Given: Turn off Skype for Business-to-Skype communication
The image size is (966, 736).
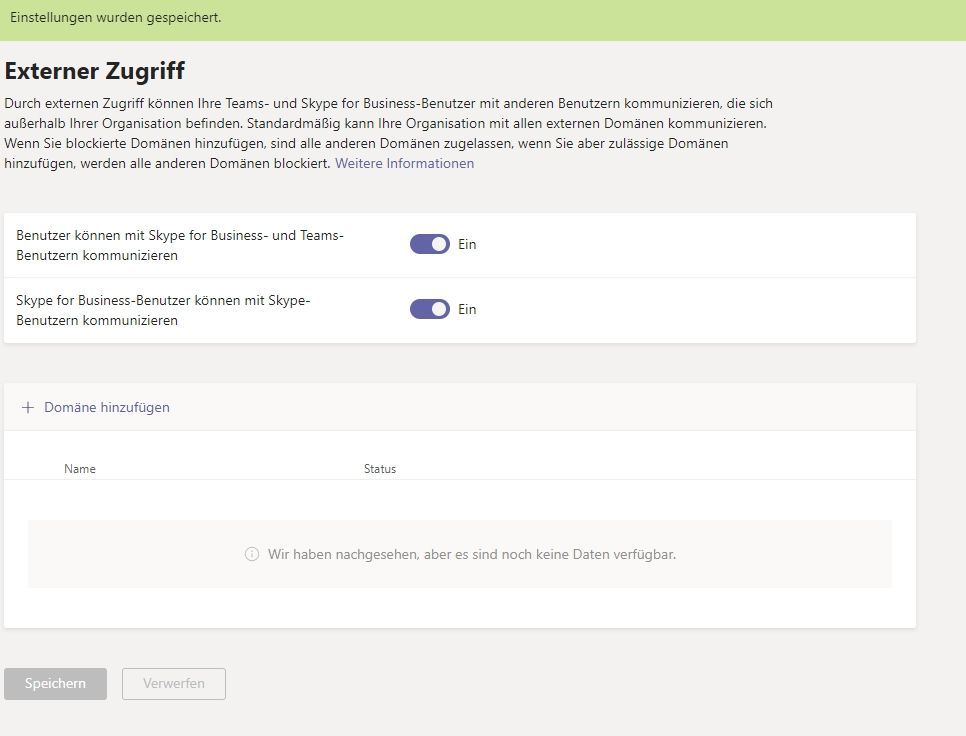Looking at the screenshot, I should tap(429, 309).
